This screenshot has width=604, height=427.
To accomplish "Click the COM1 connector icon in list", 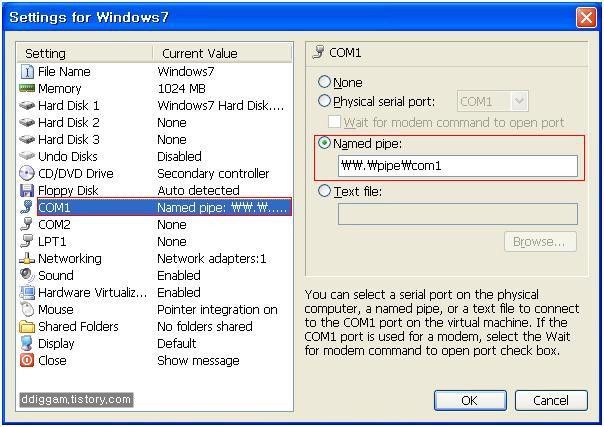I will [27, 207].
